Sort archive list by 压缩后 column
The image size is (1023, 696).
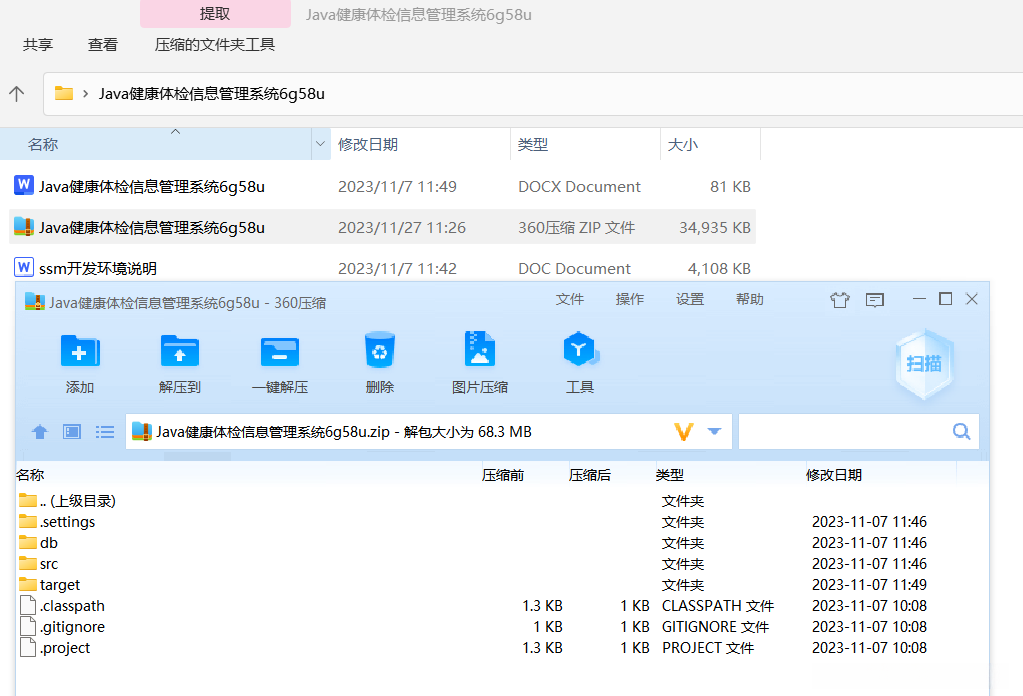(589, 475)
